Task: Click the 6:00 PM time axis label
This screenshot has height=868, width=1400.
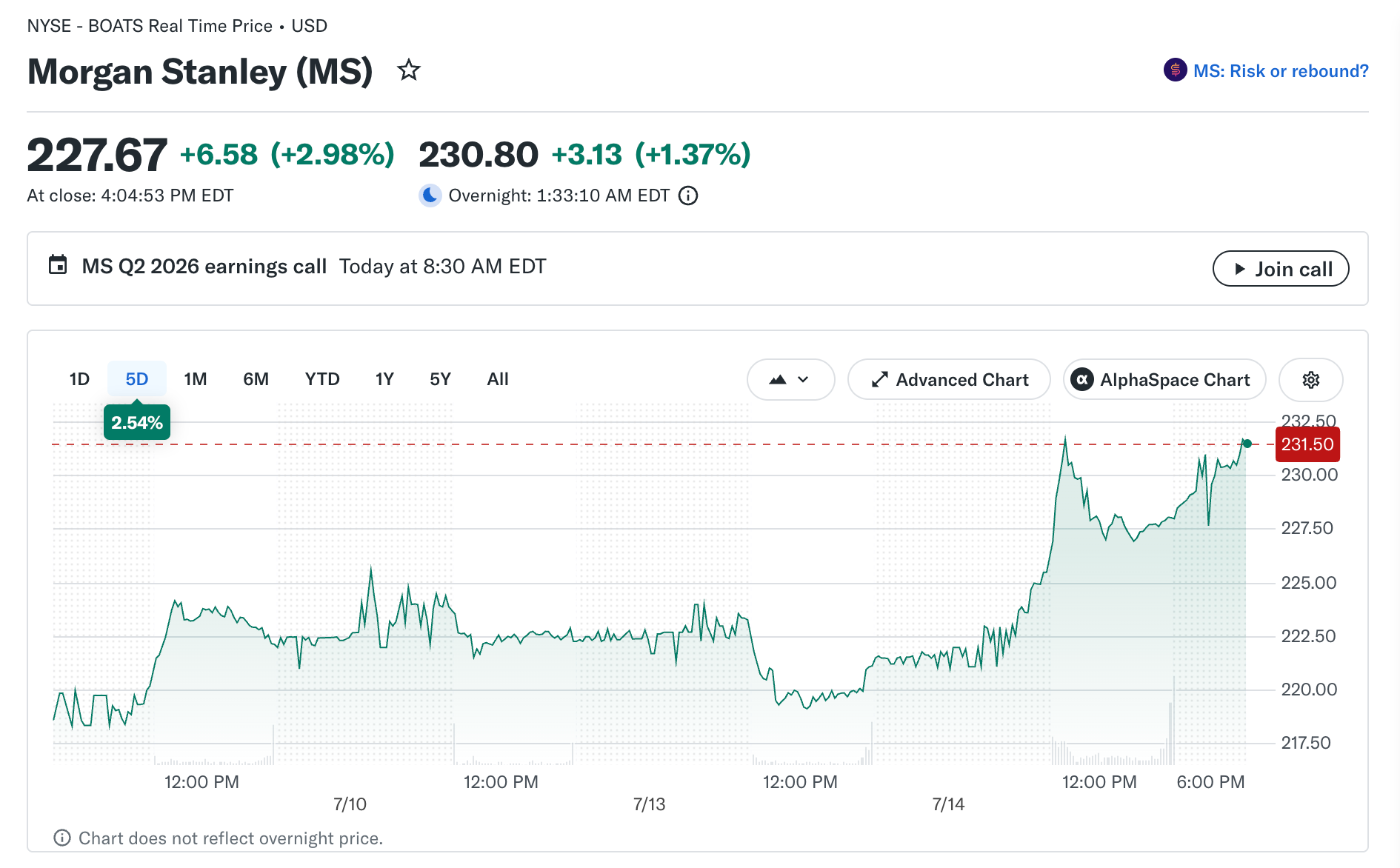Action: point(1210,782)
